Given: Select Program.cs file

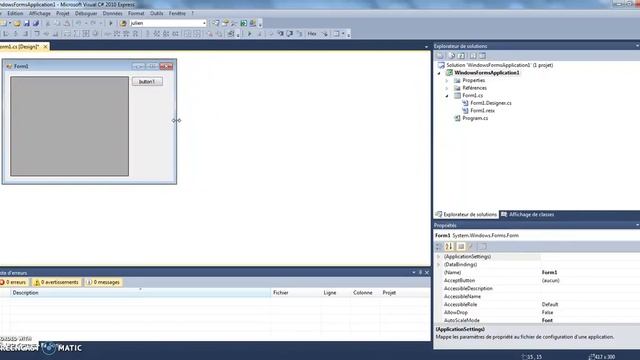Looking at the screenshot, I should pyautogui.click(x=475, y=118).
